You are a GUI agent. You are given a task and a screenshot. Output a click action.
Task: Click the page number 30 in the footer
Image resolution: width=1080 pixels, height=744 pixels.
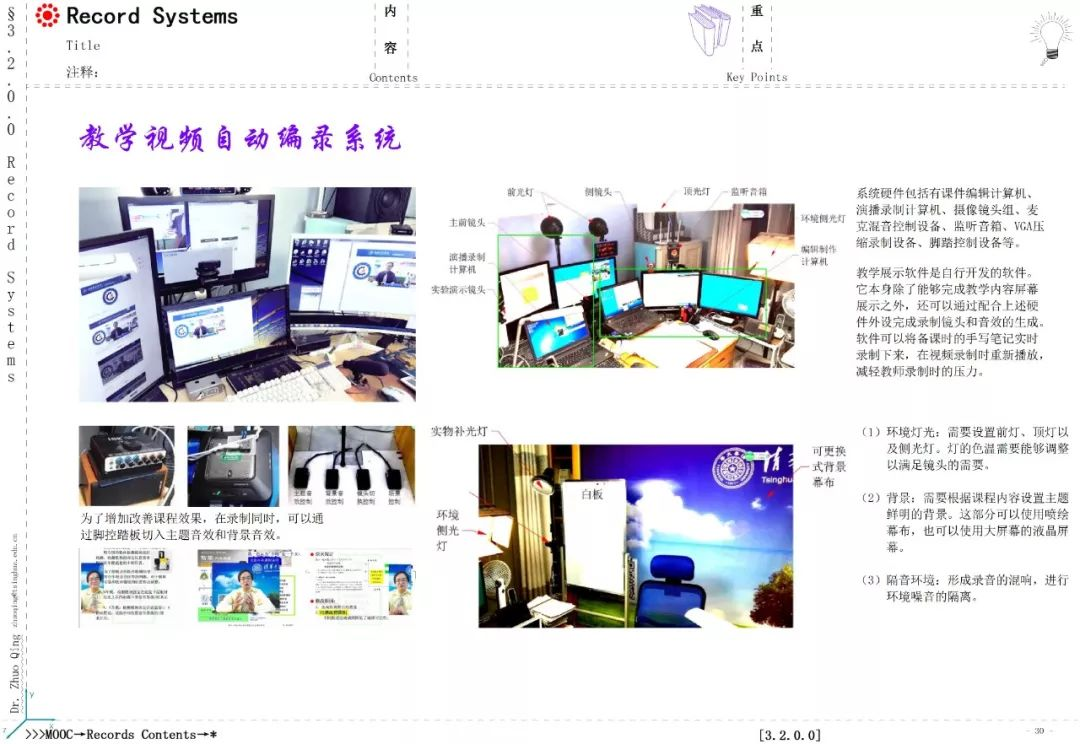[x=1039, y=731]
